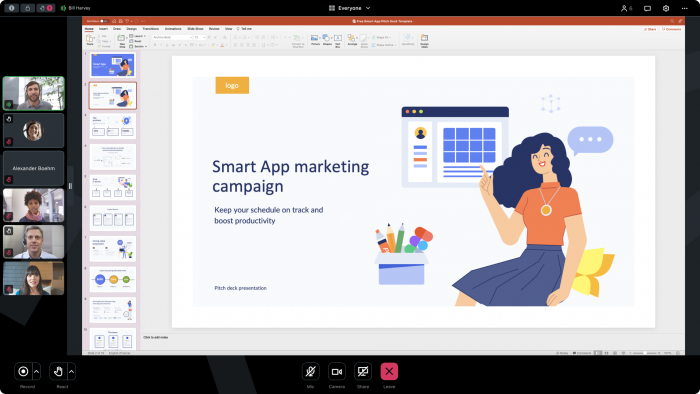Click the Save icon in PowerPoint title bar
This screenshot has height=394, width=700.
(121, 21)
